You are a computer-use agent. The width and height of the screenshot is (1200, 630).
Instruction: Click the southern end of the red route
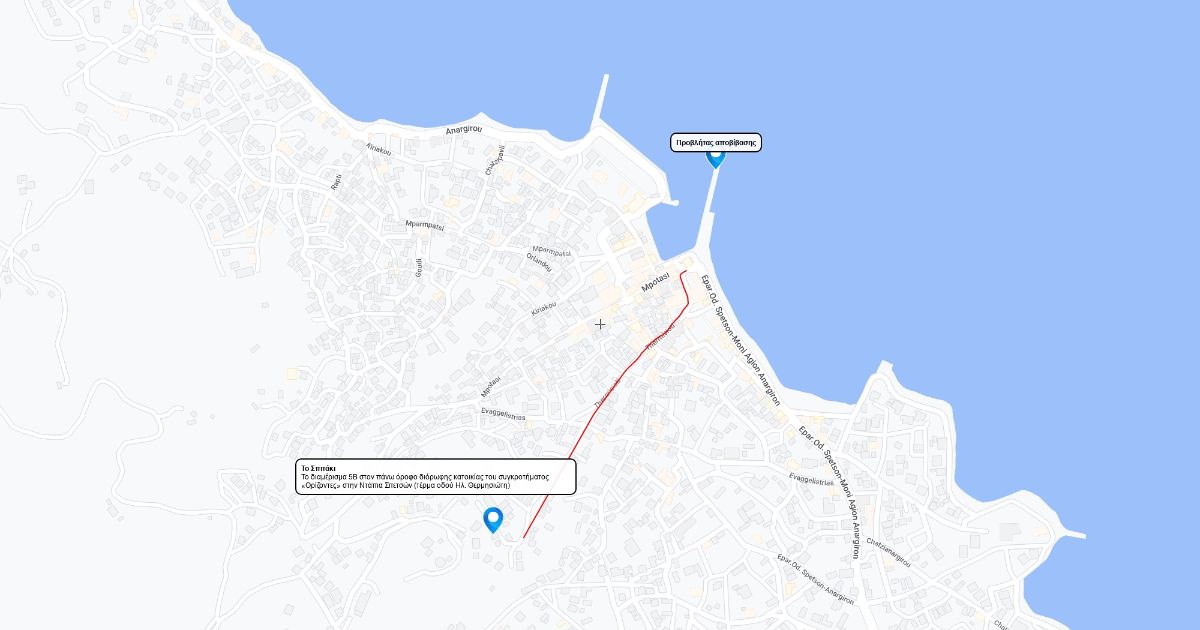click(x=524, y=537)
